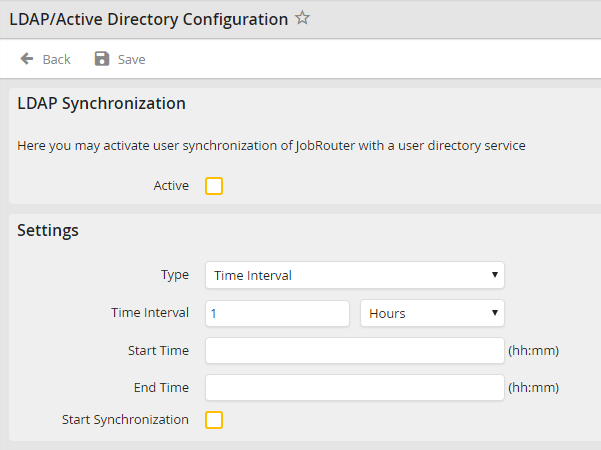
Task: Click the Type label
Action: (175, 275)
